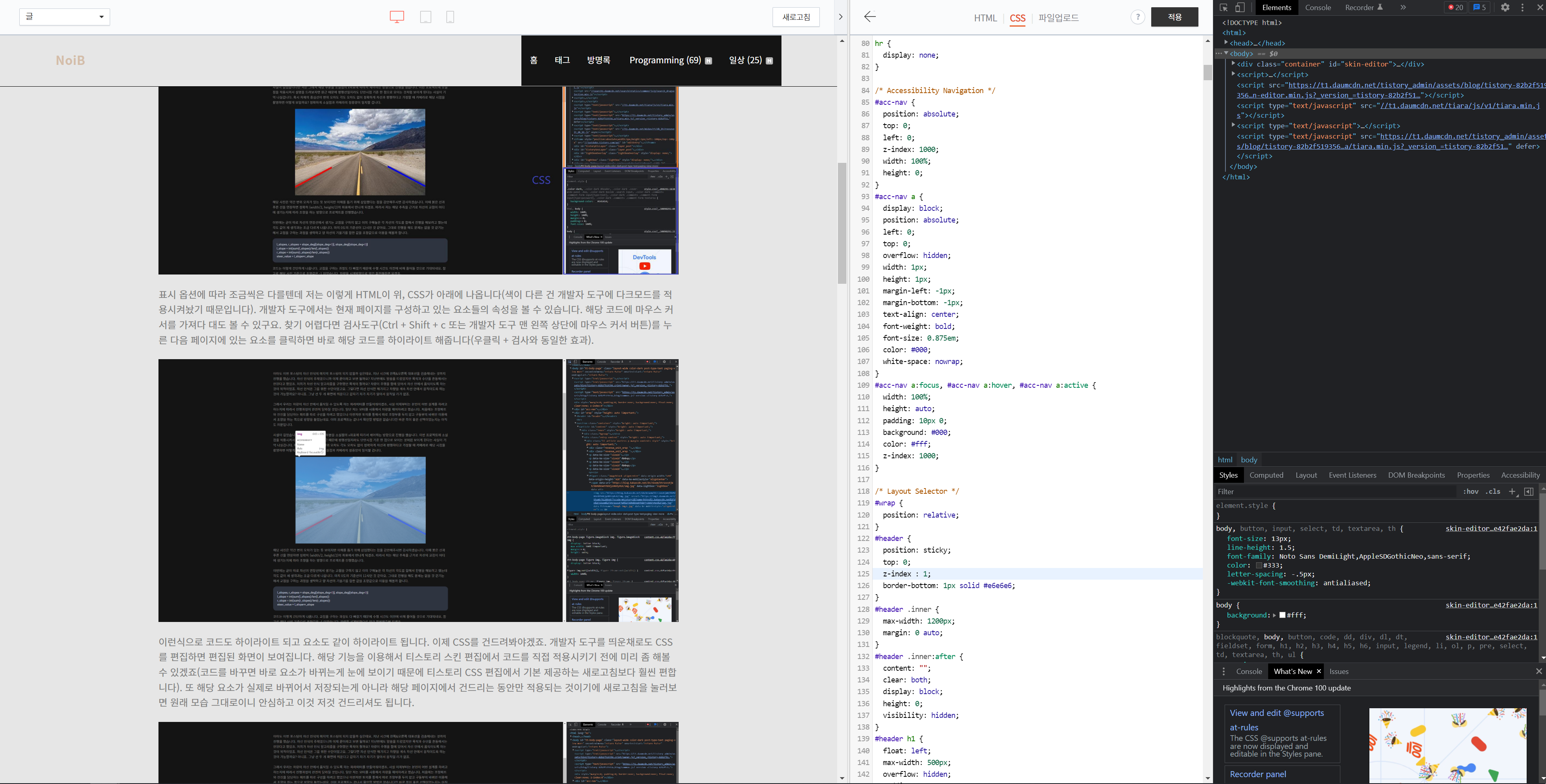Viewport: 1546px width, 784px height.
Task: Open the 태그 menu link
Action: [563, 60]
